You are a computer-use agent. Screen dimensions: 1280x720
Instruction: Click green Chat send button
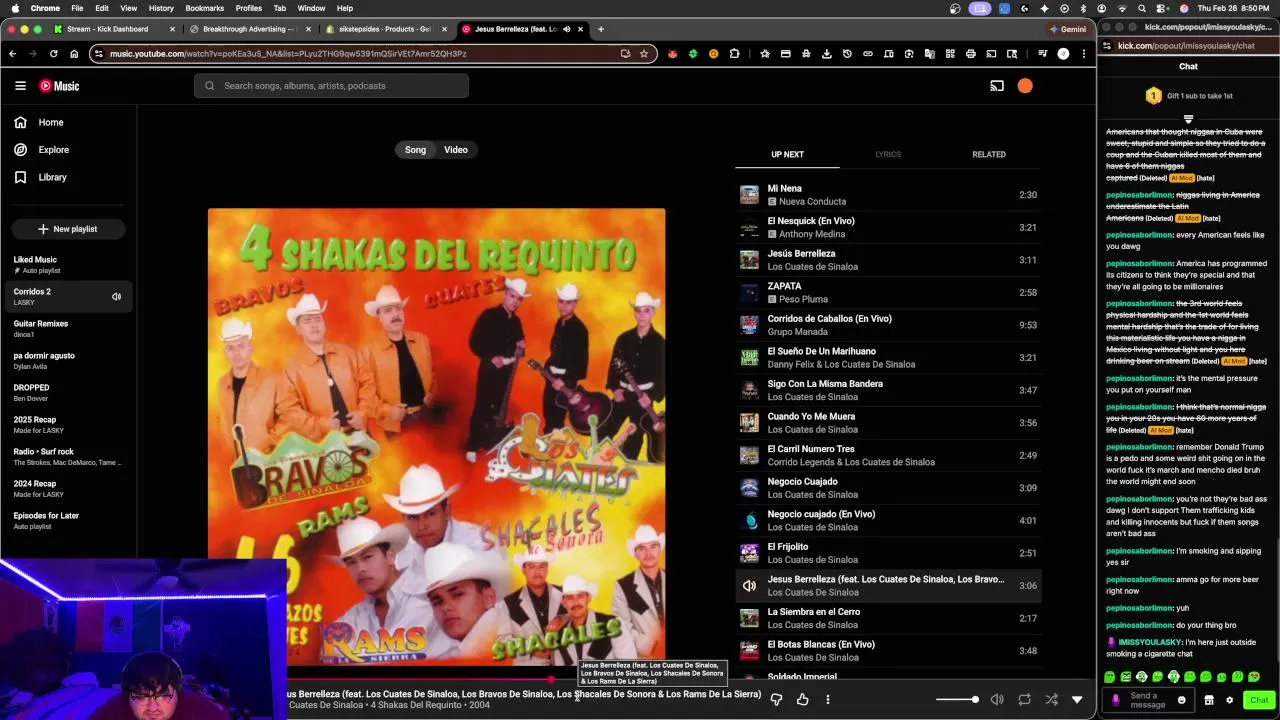click(x=1259, y=700)
